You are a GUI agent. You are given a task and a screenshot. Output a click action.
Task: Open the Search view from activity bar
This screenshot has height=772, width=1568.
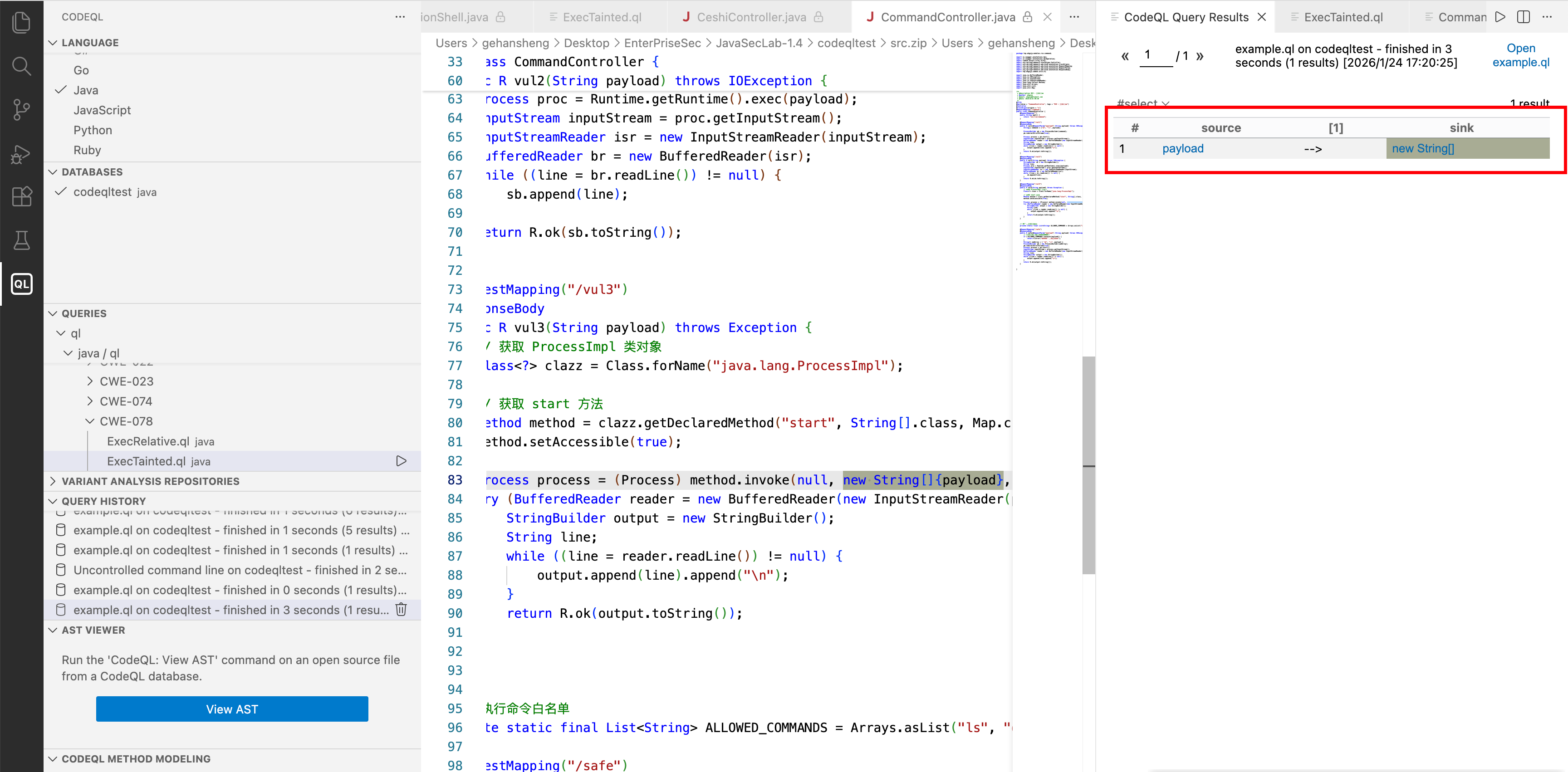(21, 66)
